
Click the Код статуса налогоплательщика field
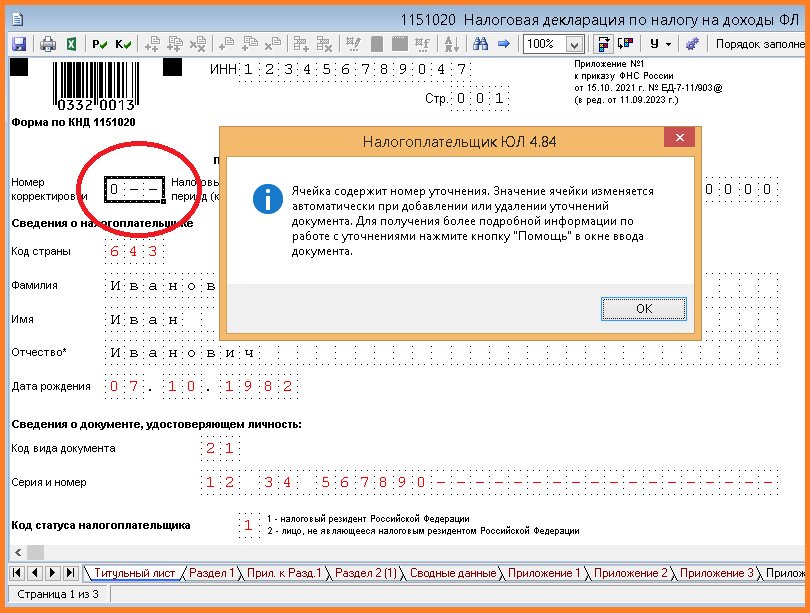coord(248,525)
